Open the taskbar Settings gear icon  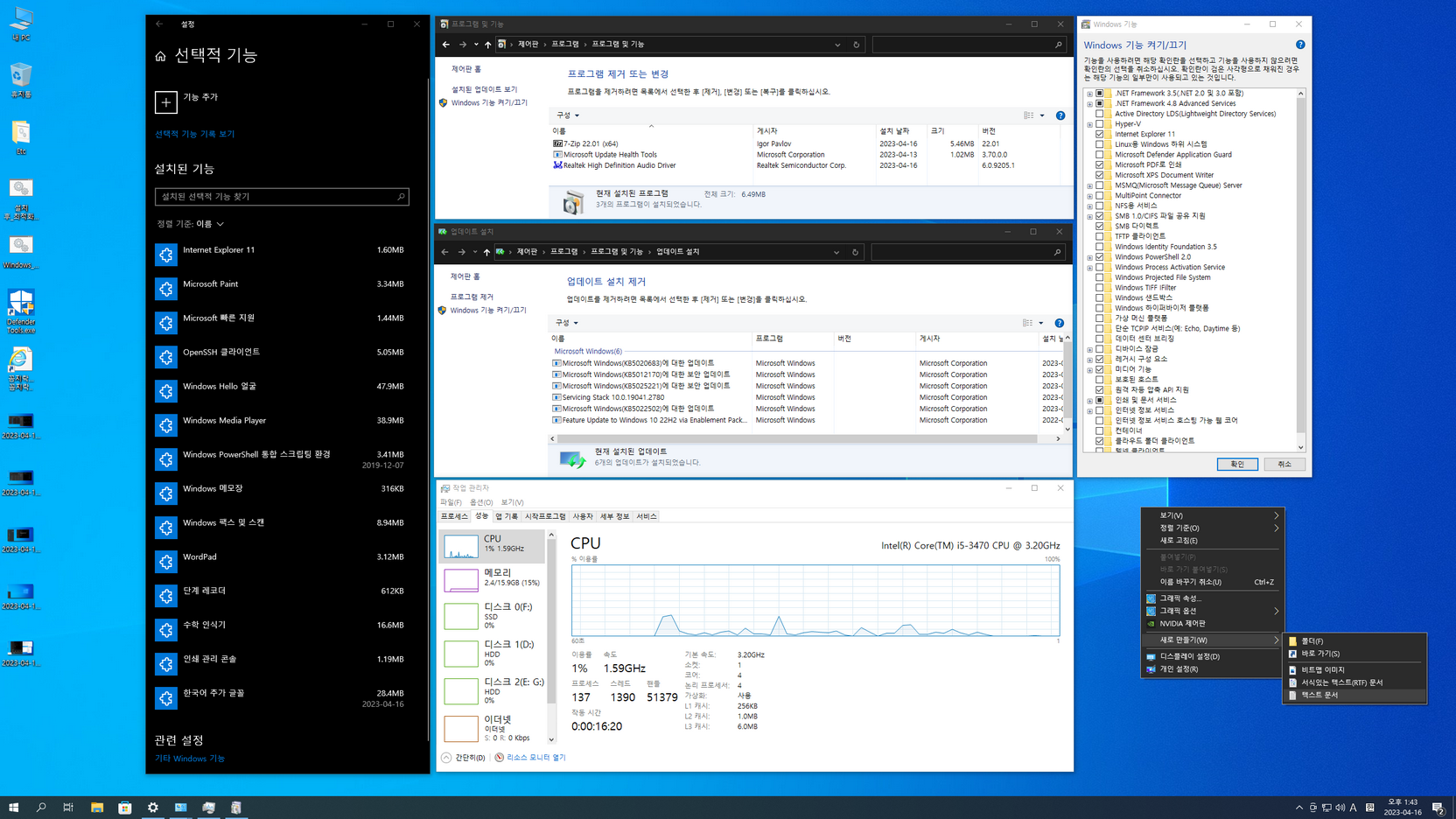pyautogui.click(x=153, y=808)
